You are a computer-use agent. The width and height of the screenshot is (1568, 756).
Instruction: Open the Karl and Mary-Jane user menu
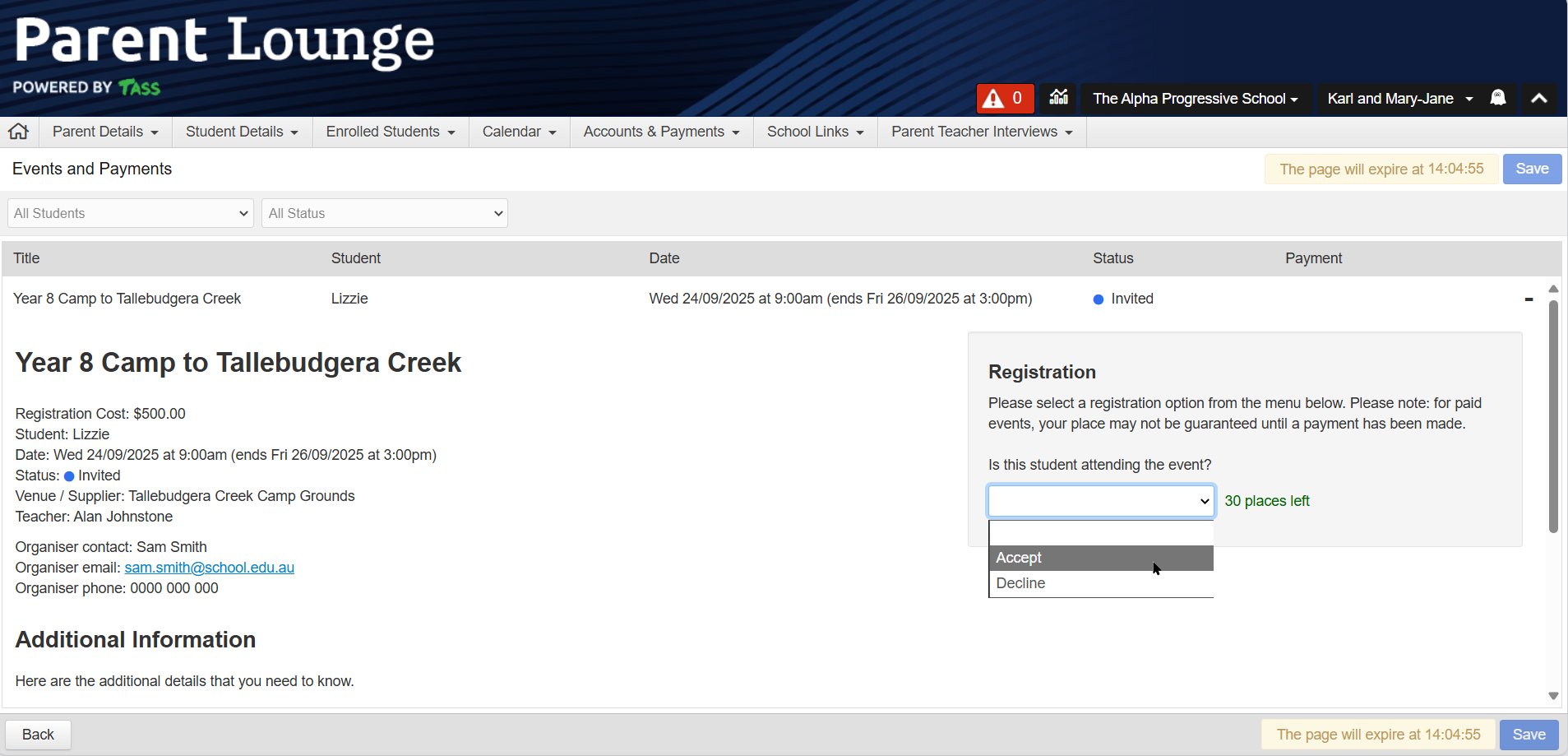1399,99
